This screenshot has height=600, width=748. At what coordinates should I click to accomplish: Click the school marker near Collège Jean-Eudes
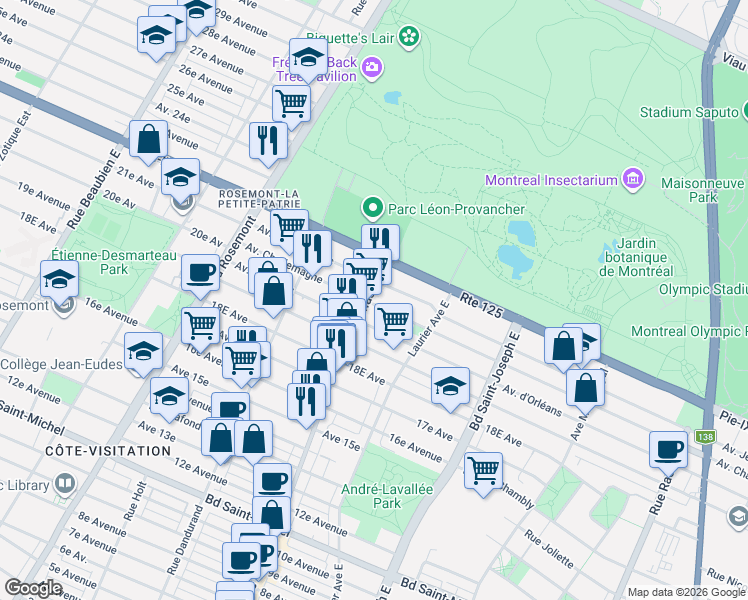click(x=144, y=352)
